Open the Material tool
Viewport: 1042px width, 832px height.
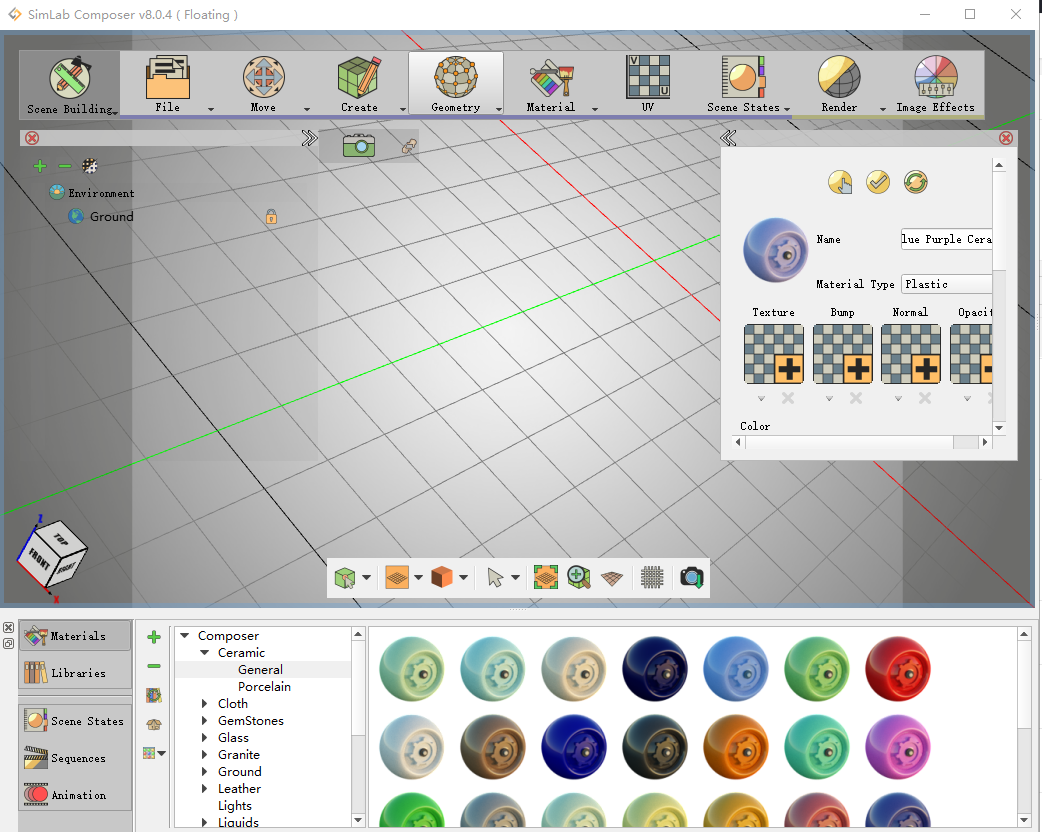(551, 84)
